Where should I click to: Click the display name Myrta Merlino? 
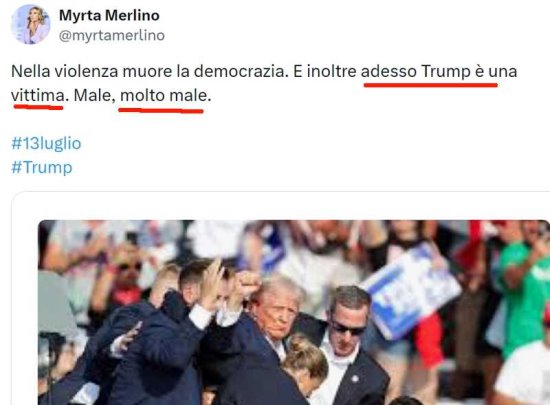pyautogui.click(x=109, y=15)
